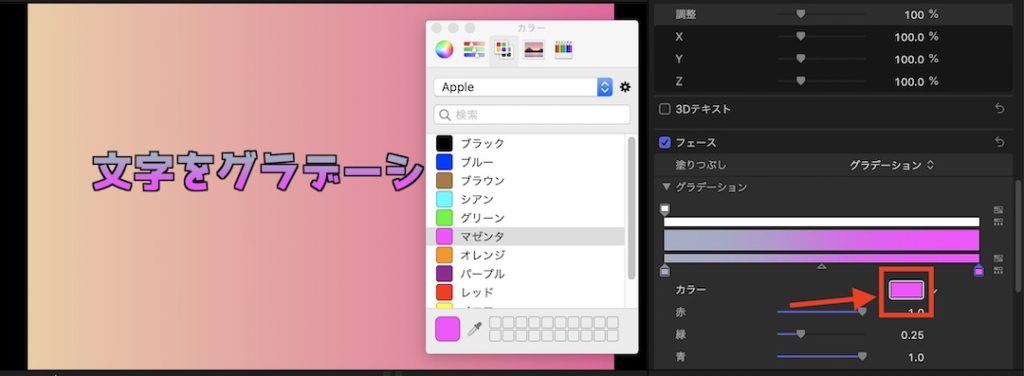This screenshot has height=376, width=1024.
Task: Click the Y scale slider
Action: coord(822,59)
